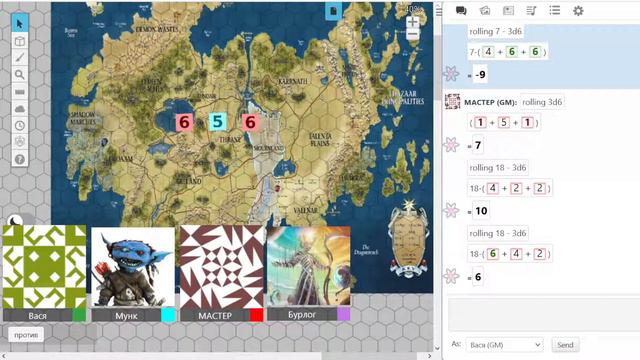Select Мунк goblin avatar
This screenshot has height=360, width=640.
point(133,267)
